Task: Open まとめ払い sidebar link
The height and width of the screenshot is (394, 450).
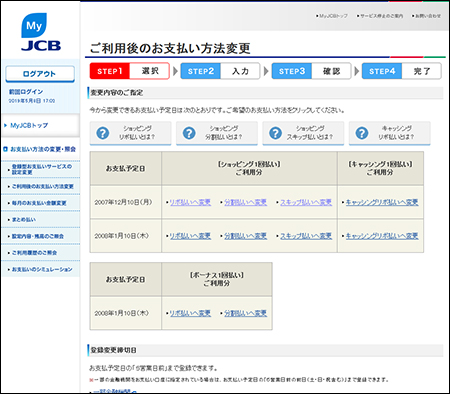Action: click(23, 220)
